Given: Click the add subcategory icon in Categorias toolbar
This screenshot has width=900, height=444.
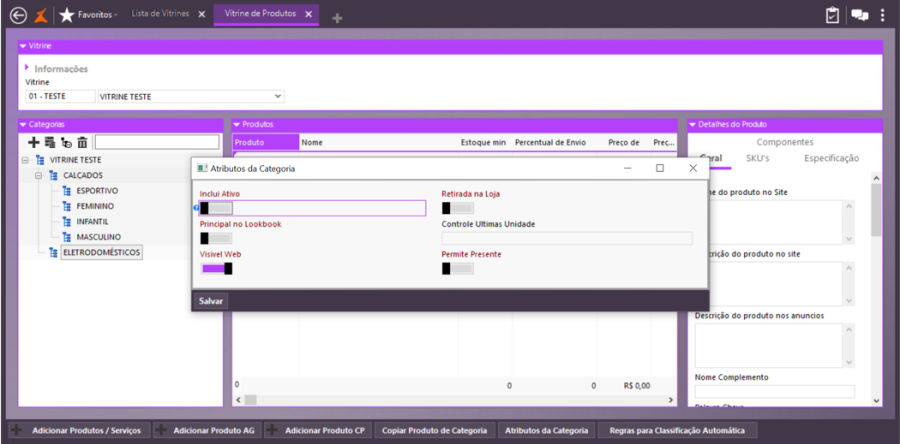Looking at the screenshot, I should pyautogui.click(x=50, y=142).
